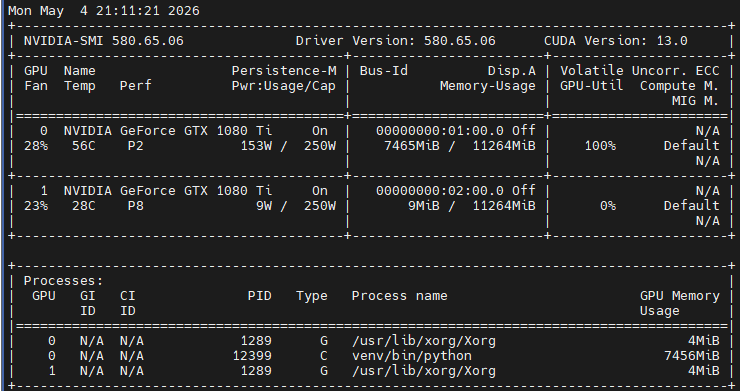Click the 7456MiB process memory value
Image resolution: width=740 pixels, height=391 pixels.
[x=691, y=356]
